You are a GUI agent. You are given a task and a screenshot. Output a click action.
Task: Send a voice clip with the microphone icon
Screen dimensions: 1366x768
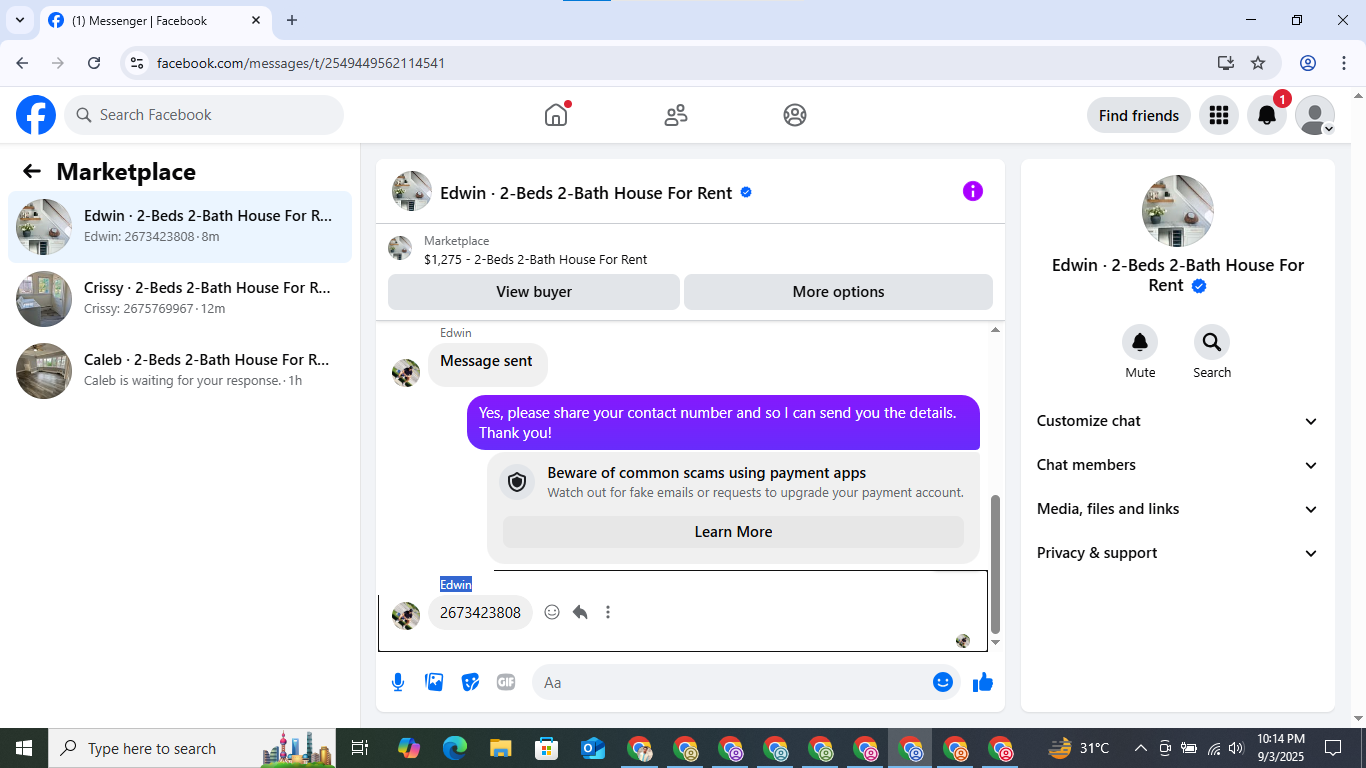398,682
